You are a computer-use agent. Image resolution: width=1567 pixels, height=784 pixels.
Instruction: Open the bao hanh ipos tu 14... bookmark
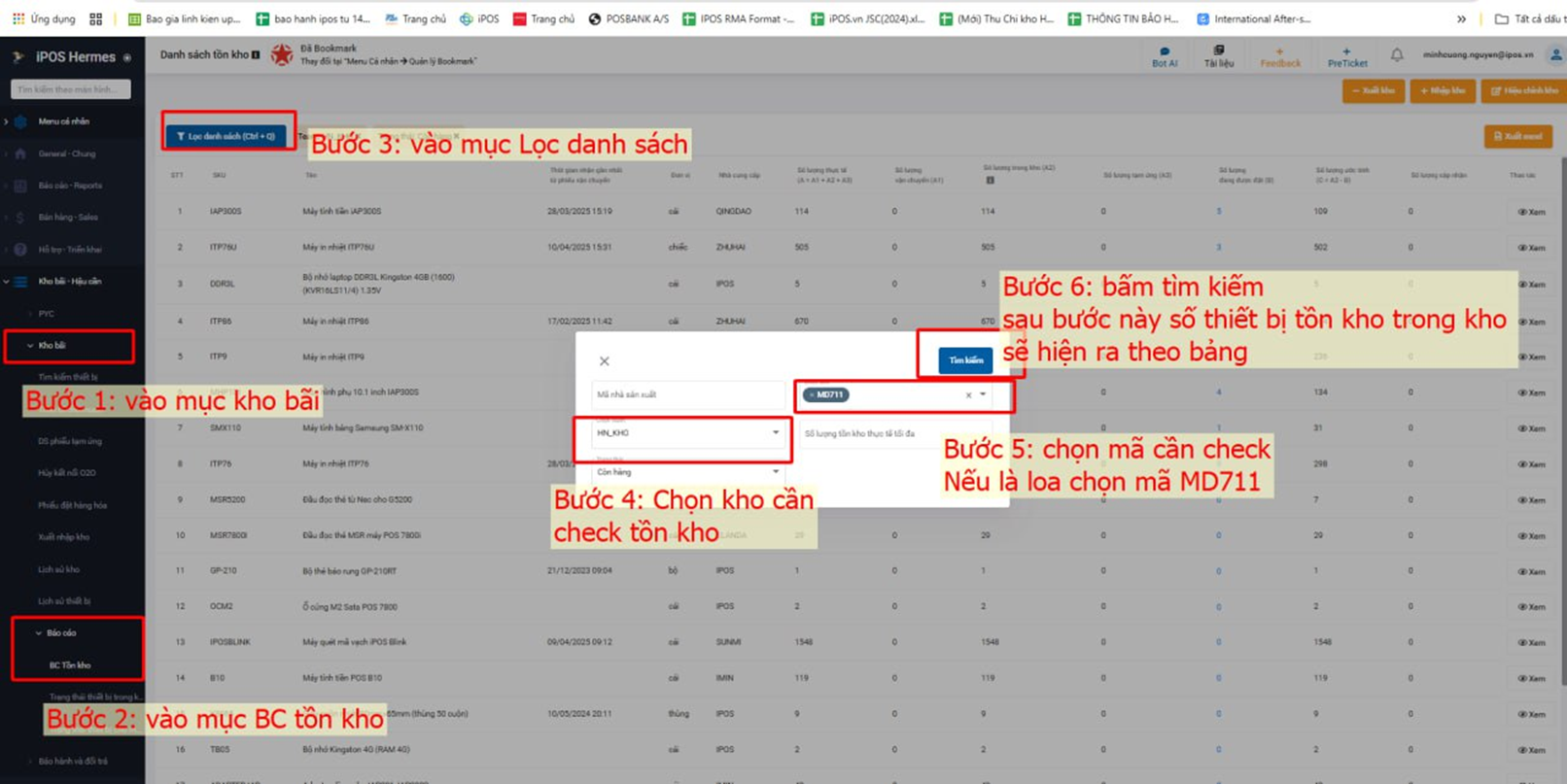pyautogui.click(x=314, y=18)
